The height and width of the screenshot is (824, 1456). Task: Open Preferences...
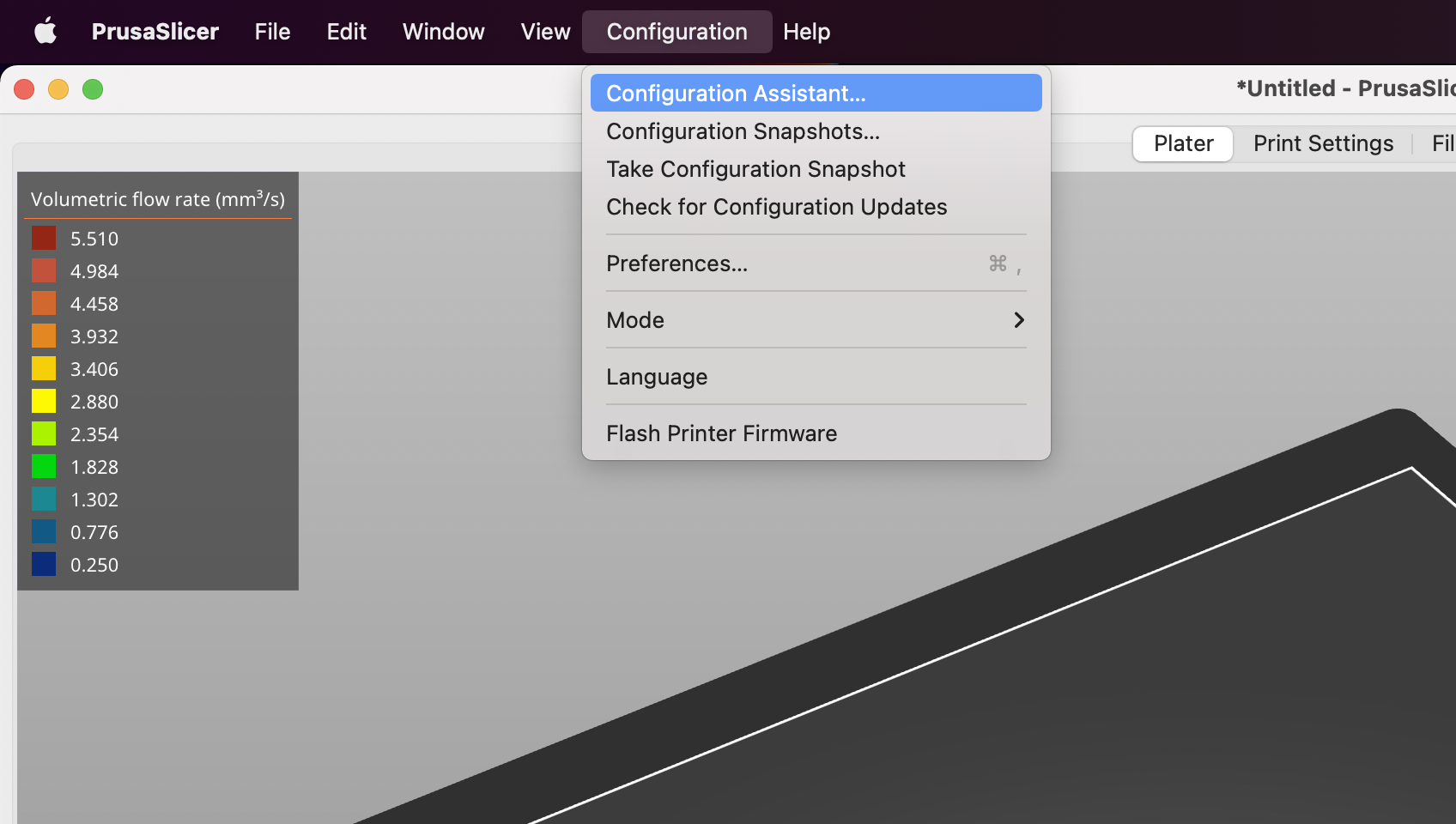pyautogui.click(x=816, y=264)
